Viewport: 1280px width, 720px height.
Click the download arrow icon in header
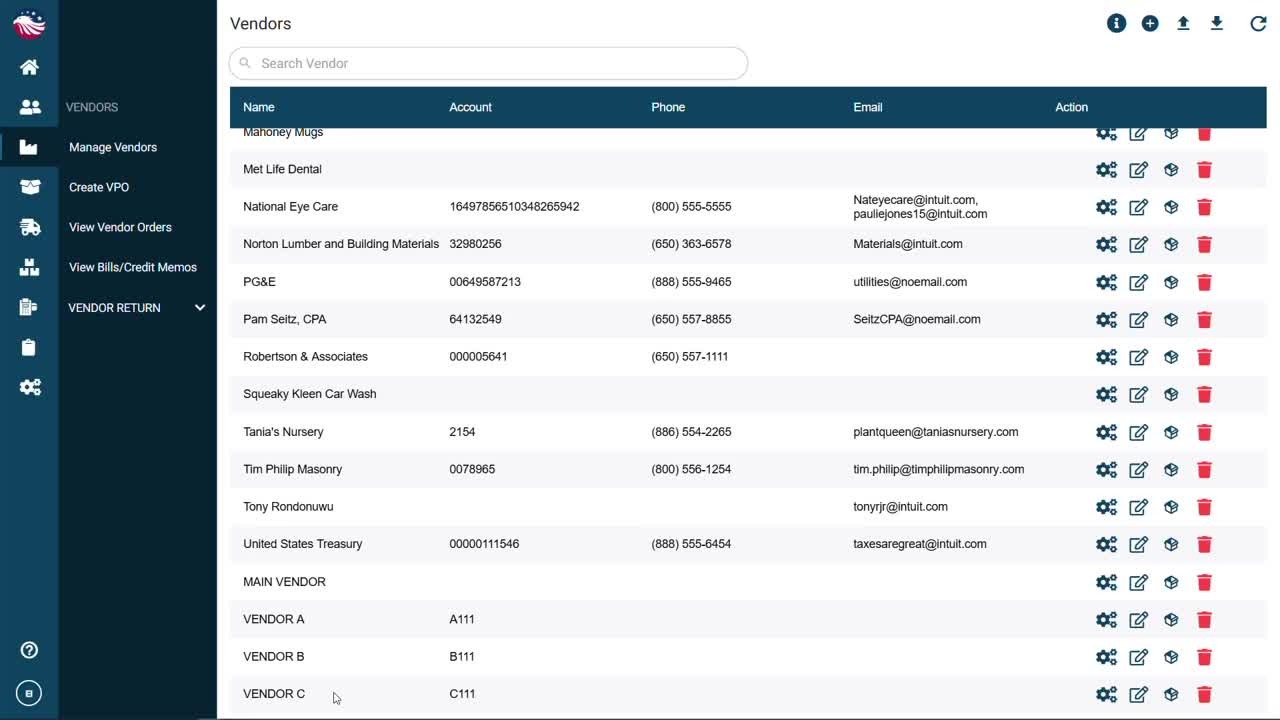(x=1217, y=23)
